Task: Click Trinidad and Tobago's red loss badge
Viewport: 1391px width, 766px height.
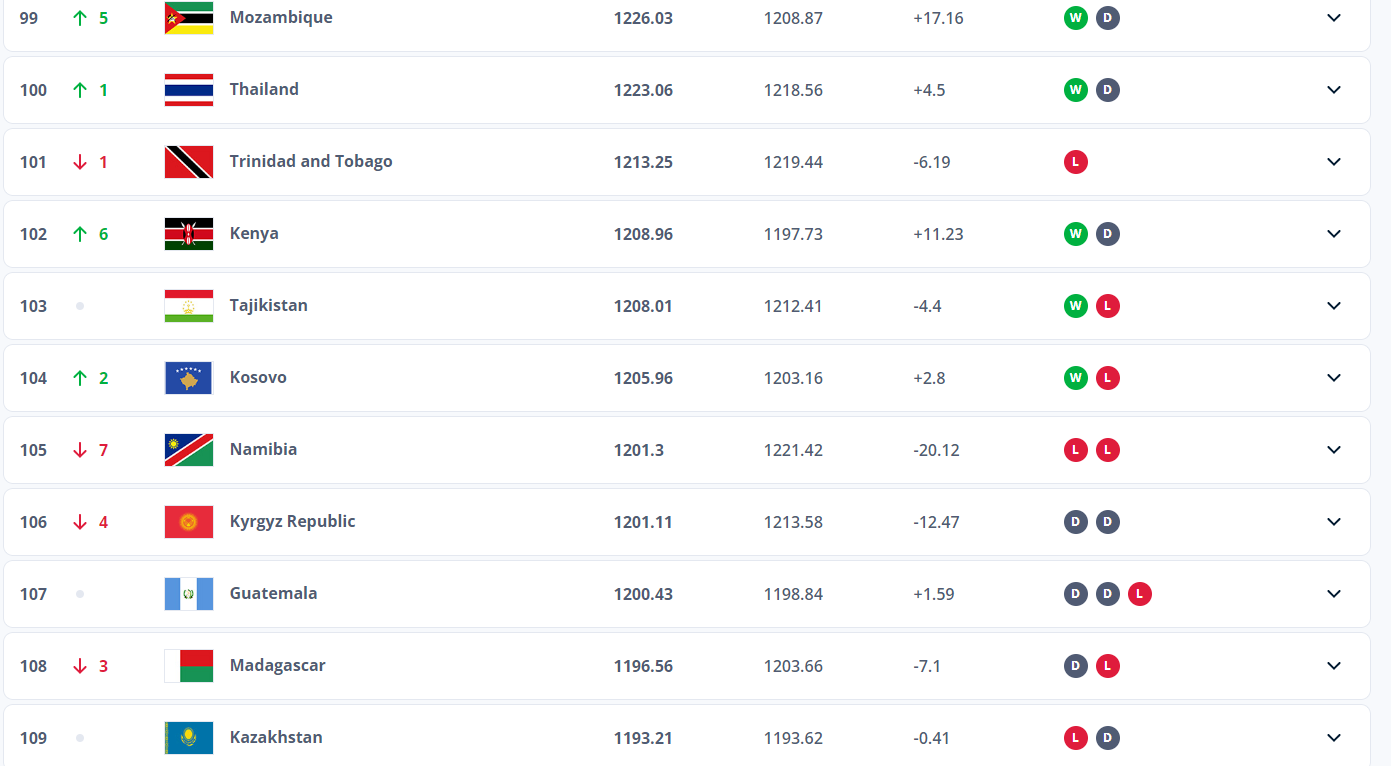Action: click(1075, 162)
